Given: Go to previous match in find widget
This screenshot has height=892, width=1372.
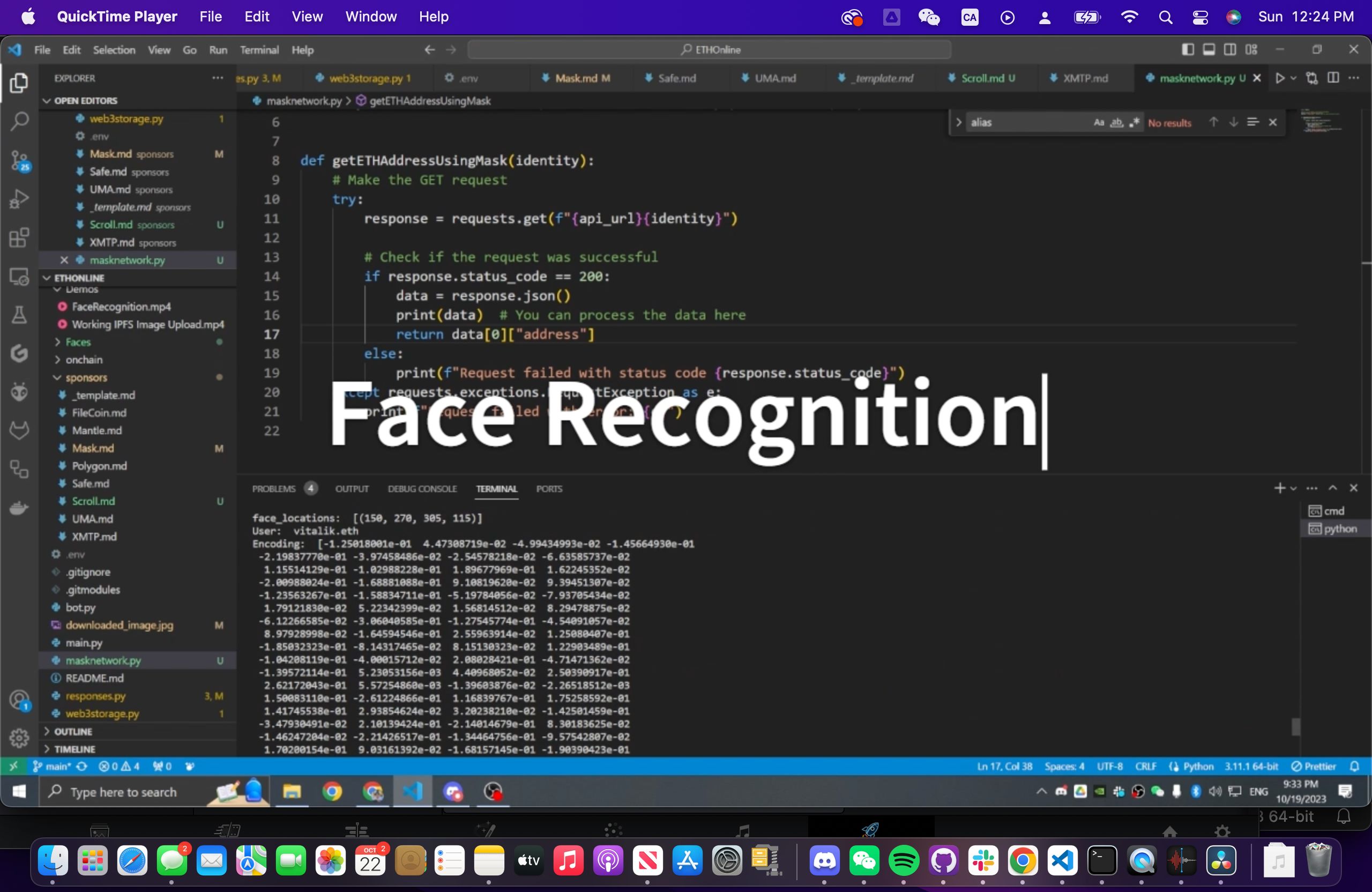Looking at the screenshot, I should (1213, 122).
